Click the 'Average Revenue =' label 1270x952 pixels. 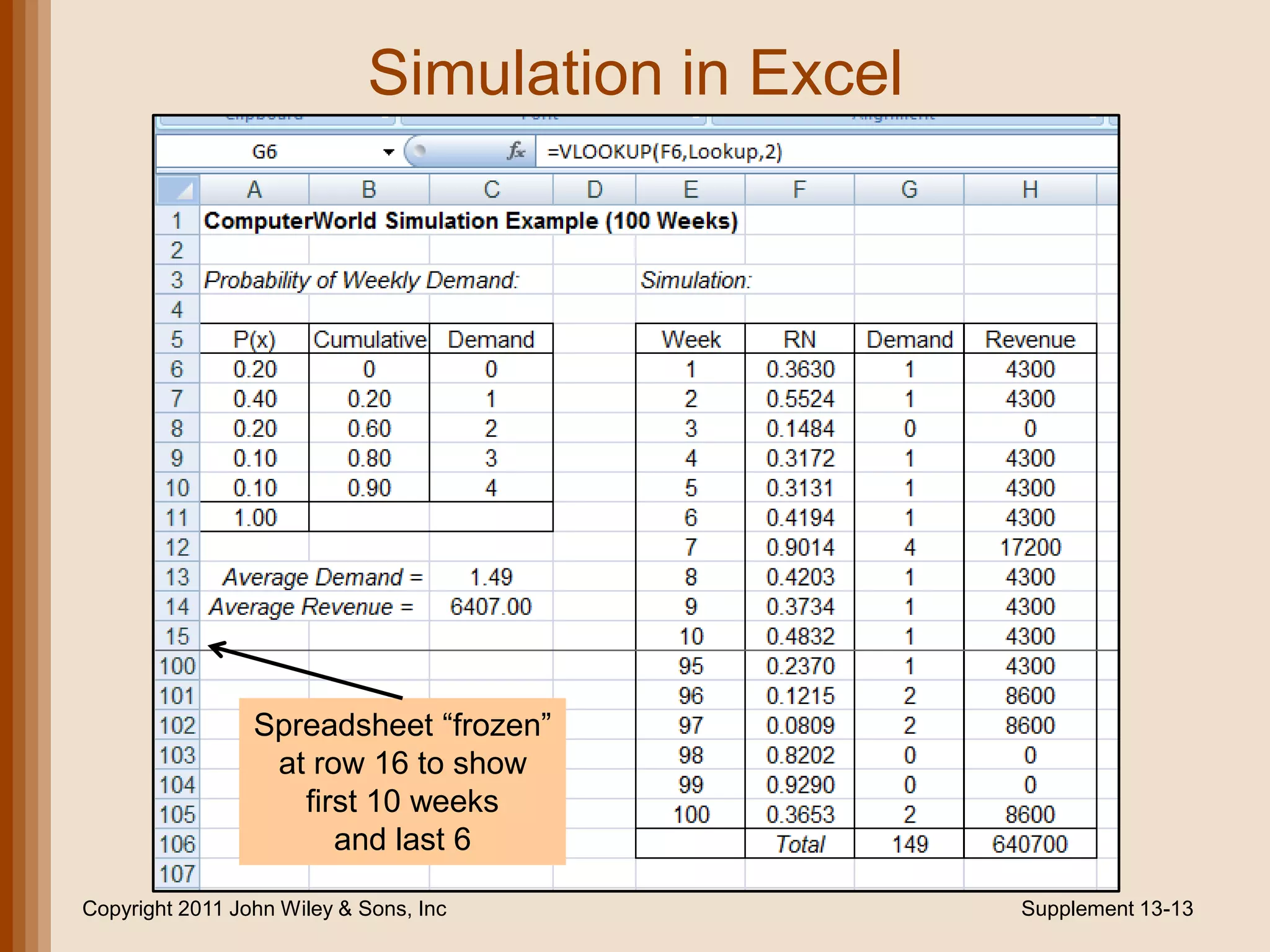coord(311,607)
